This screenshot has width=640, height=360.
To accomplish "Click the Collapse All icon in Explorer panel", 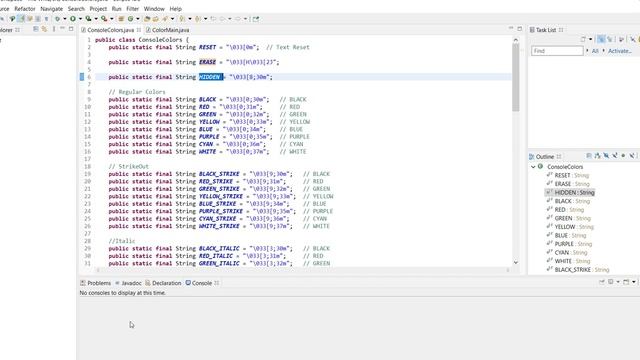I will click(36, 29).
